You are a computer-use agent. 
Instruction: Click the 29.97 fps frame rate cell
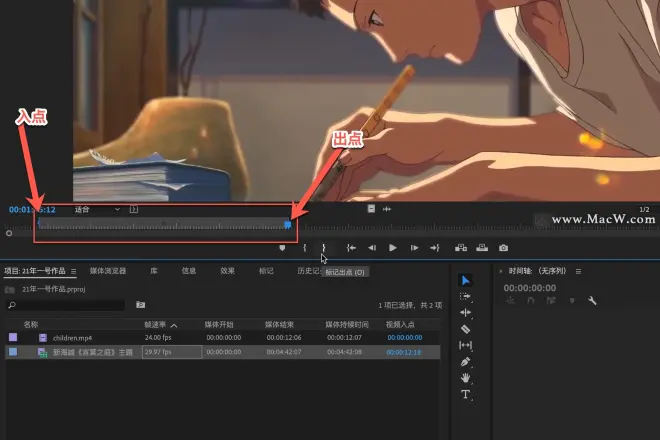click(x=172, y=352)
